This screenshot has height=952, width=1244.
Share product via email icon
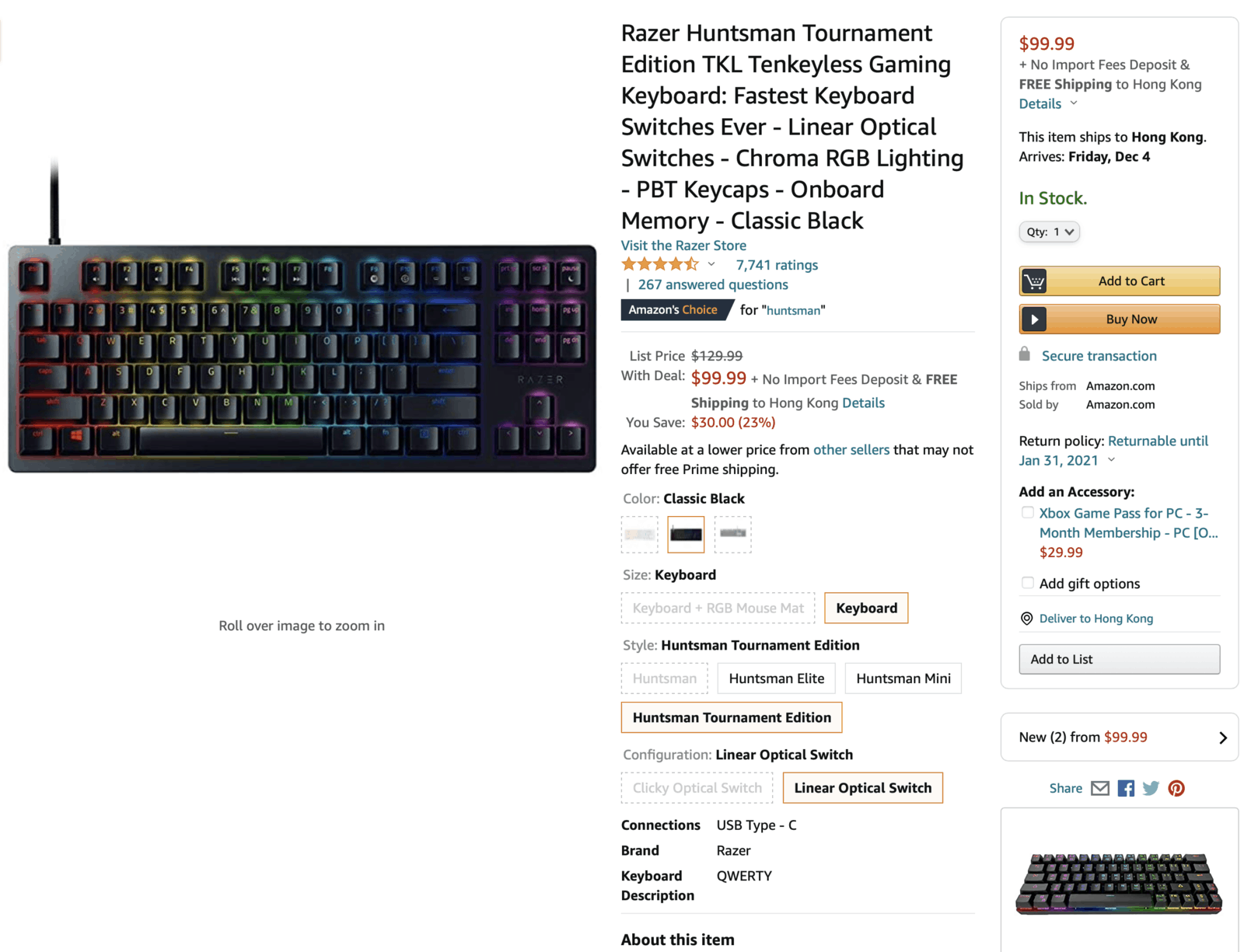point(1099,788)
